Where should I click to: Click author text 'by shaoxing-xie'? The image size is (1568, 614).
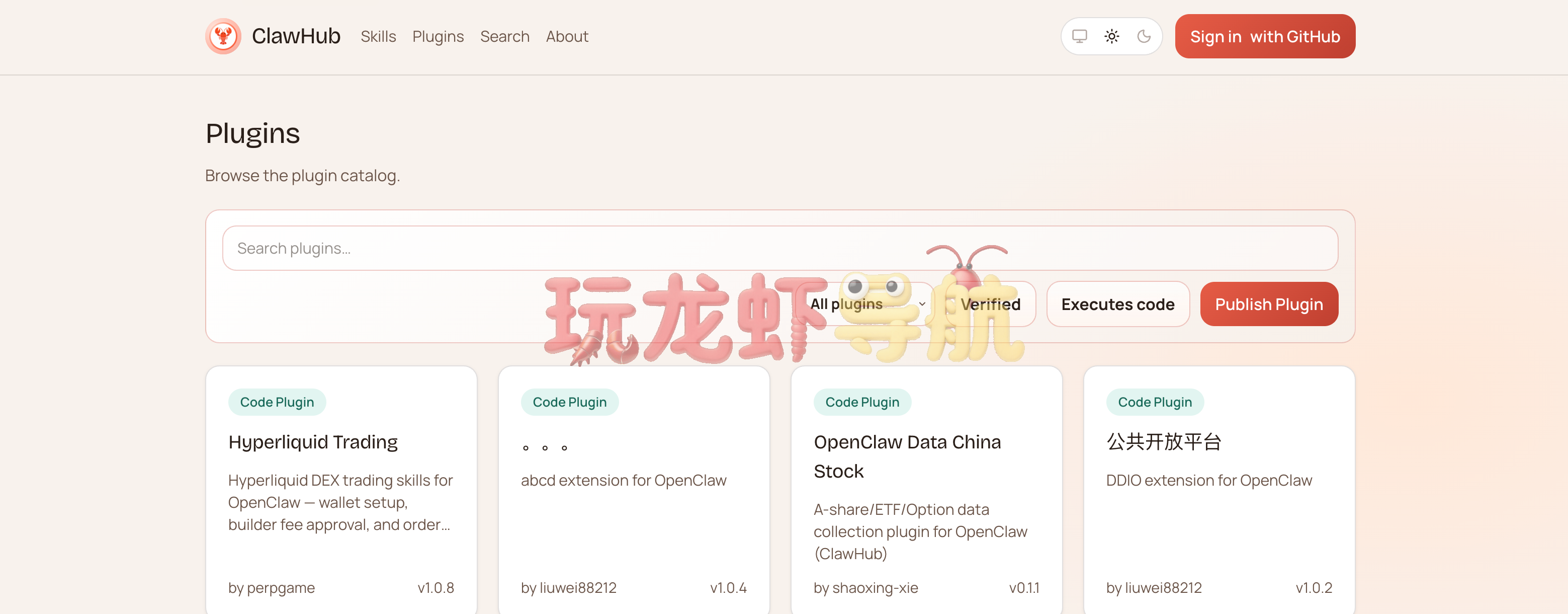(865, 588)
